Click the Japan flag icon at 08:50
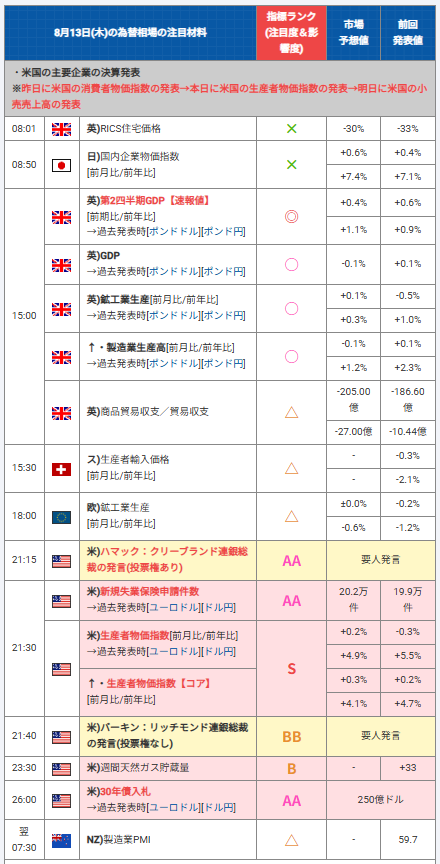Image resolution: width=440 pixels, height=864 pixels. click(61, 165)
